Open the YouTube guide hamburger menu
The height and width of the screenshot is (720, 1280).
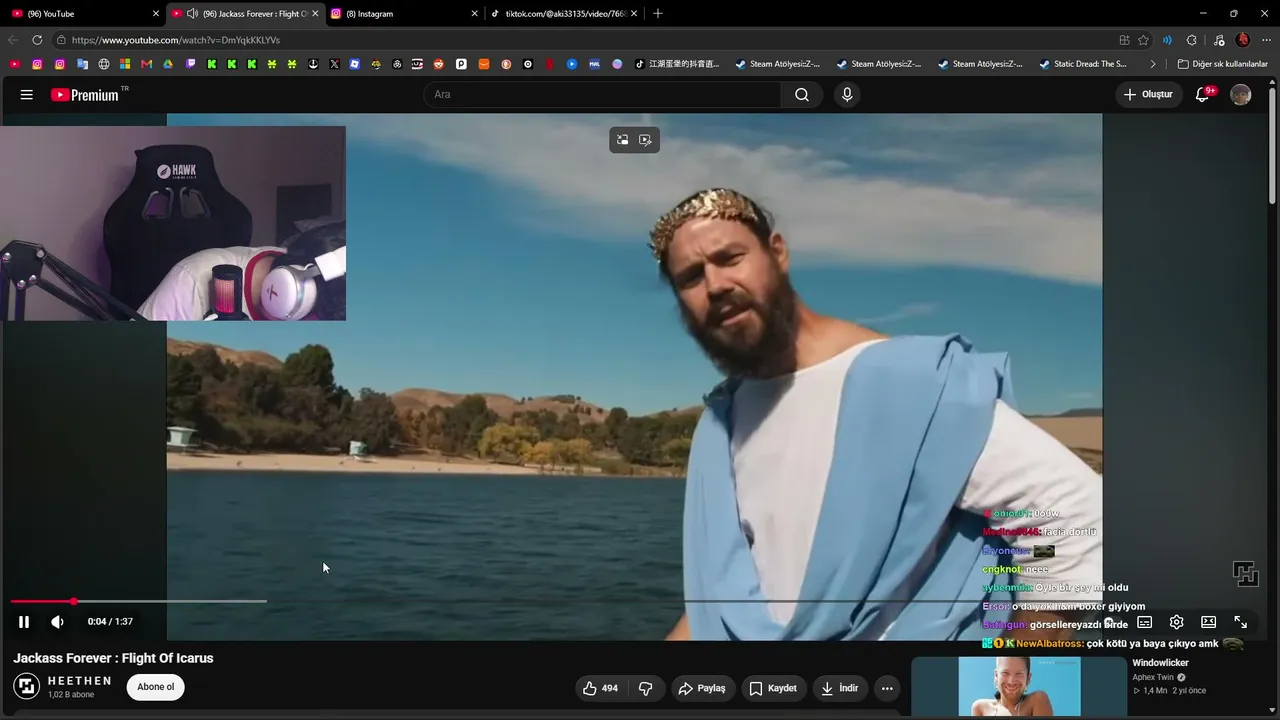click(27, 95)
